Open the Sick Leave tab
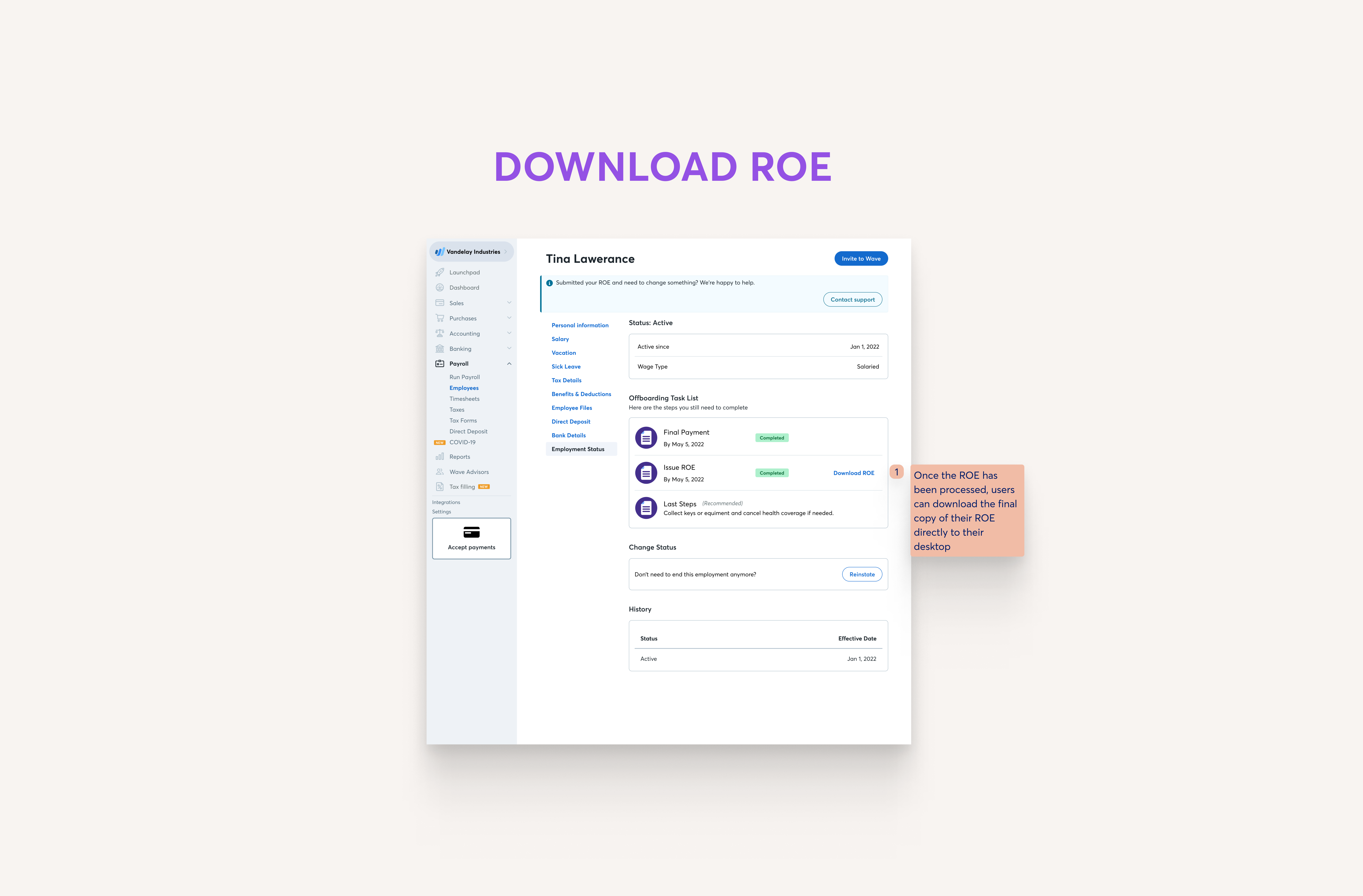 pyautogui.click(x=566, y=366)
